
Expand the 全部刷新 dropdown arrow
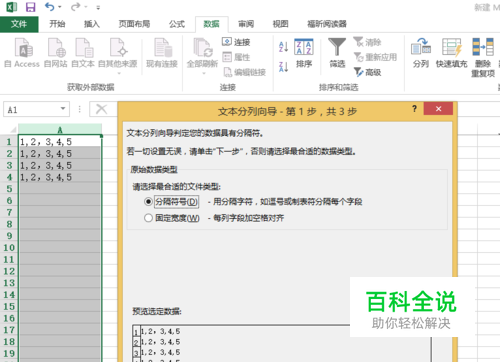pos(204,73)
